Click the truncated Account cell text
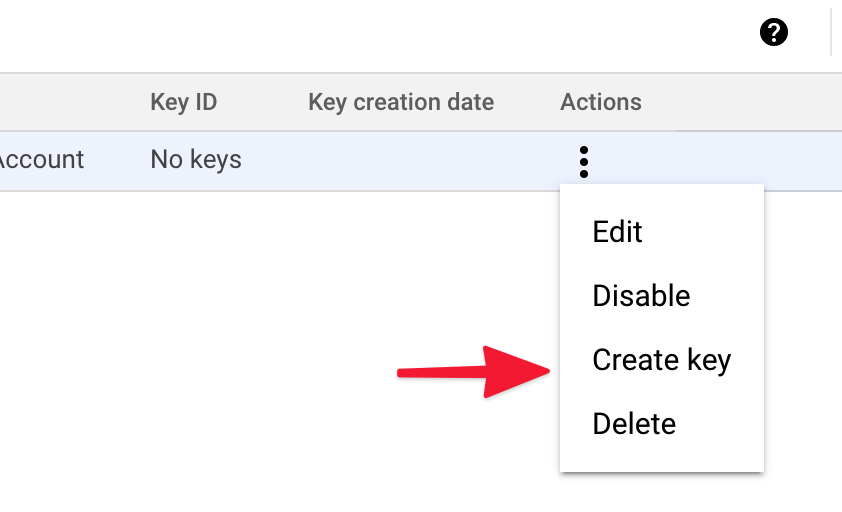The image size is (842, 512). pyautogui.click(x=41, y=160)
